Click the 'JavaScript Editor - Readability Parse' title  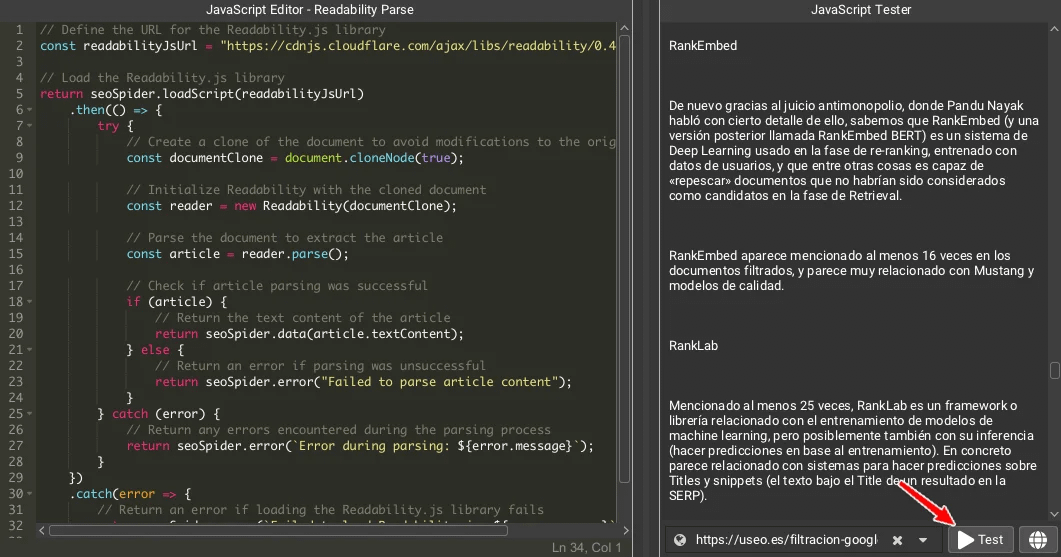pyautogui.click(x=310, y=10)
